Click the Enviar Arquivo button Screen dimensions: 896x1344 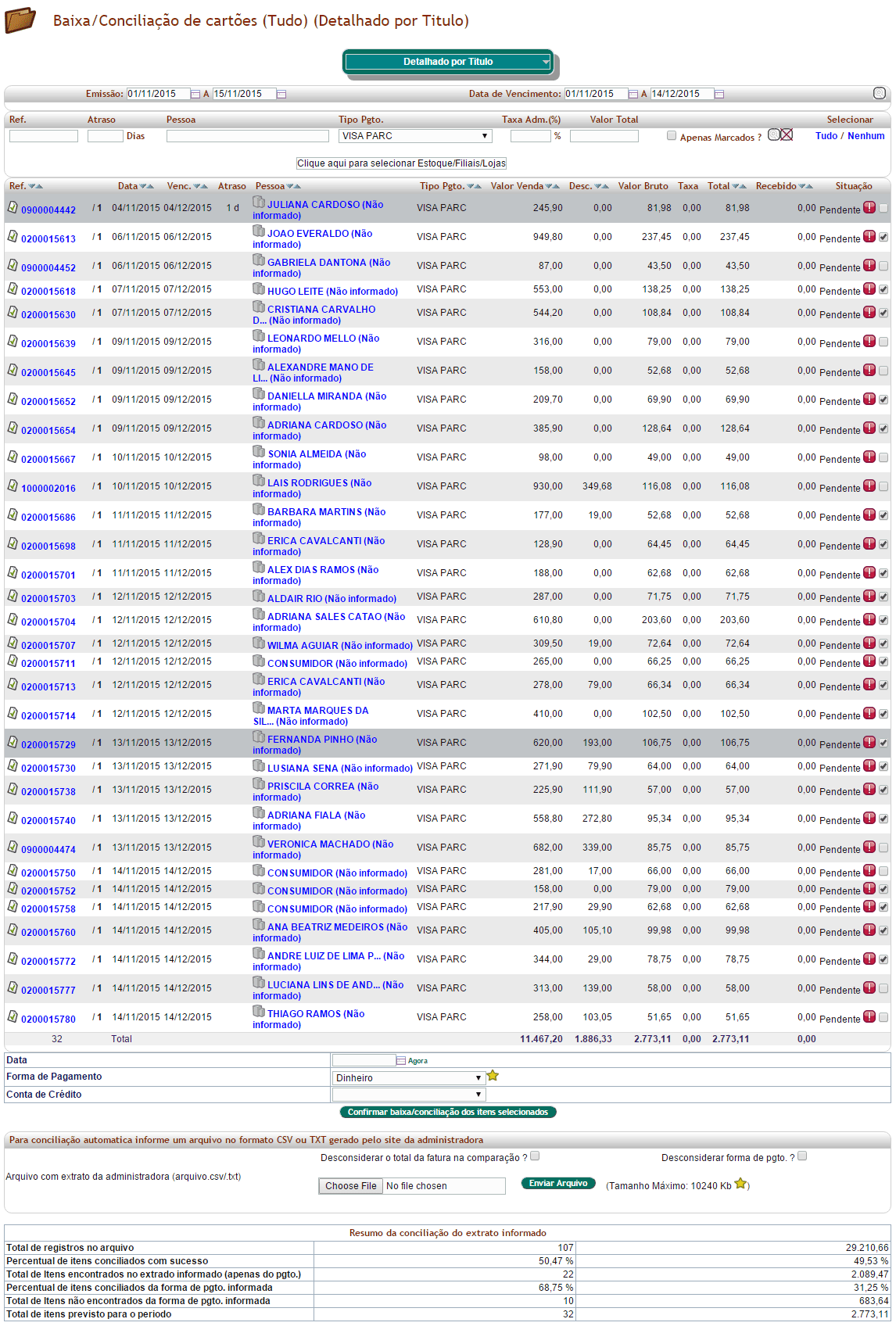click(558, 1184)
